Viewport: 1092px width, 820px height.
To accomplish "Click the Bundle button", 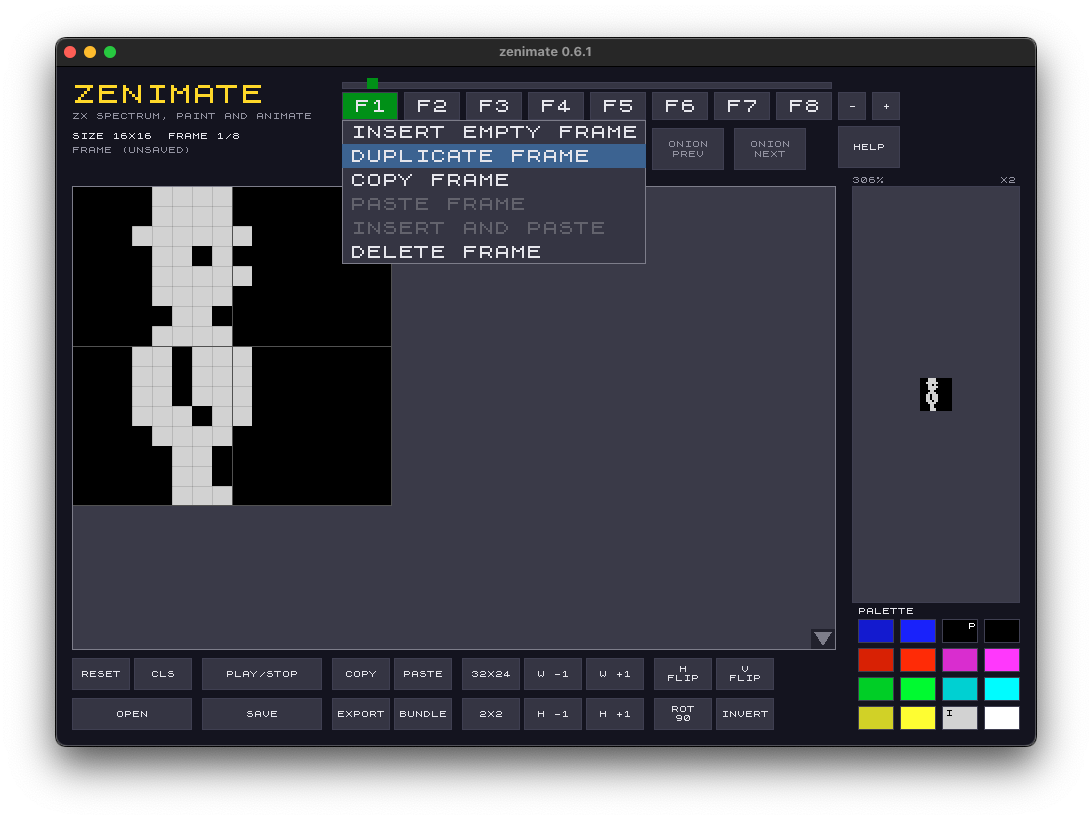I will coord(423,713).
